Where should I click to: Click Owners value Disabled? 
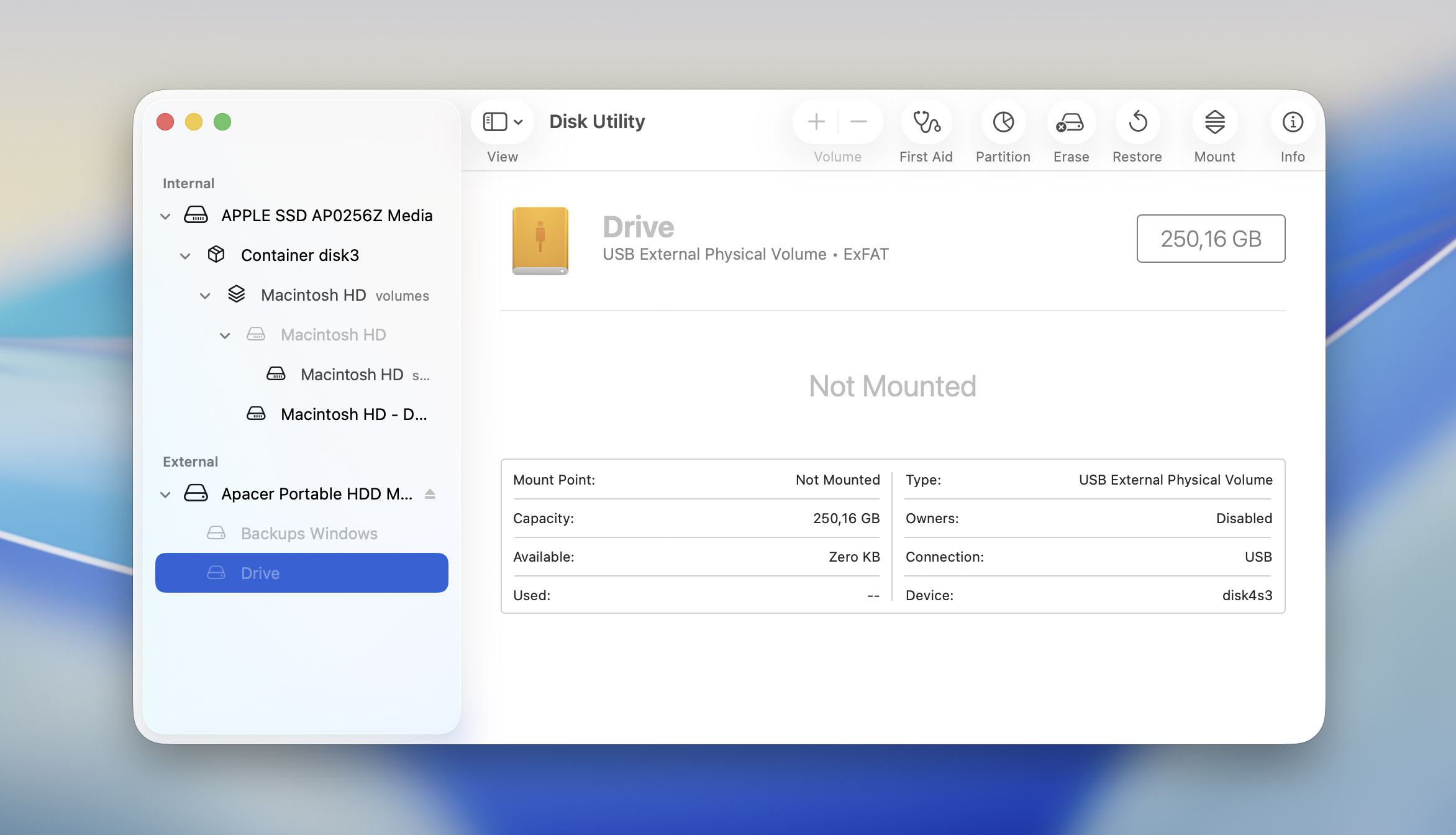(1244, 518)
